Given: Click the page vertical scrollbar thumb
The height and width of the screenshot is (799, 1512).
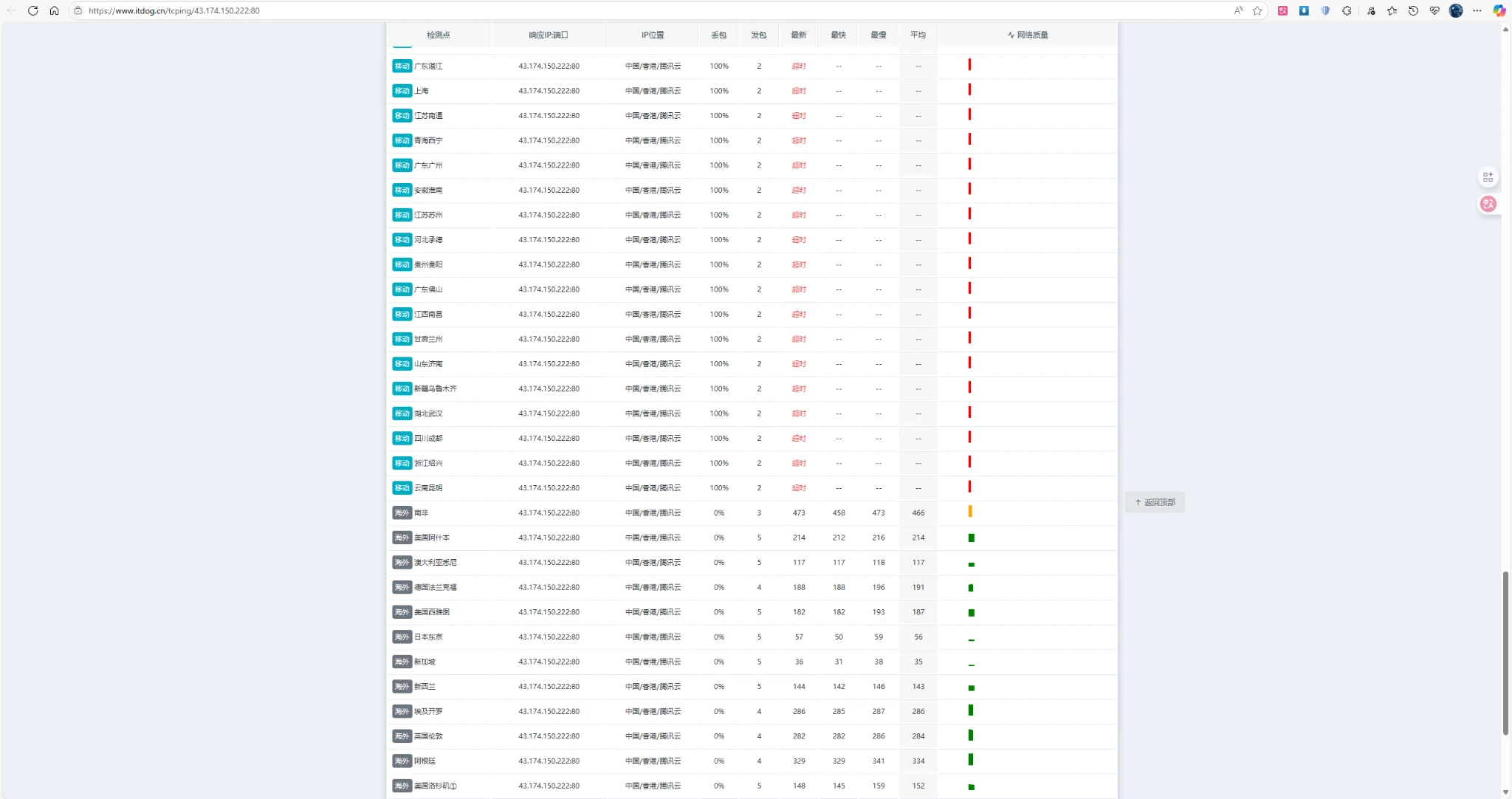Looking at the screenshot, I should (x=1505, y=653).
